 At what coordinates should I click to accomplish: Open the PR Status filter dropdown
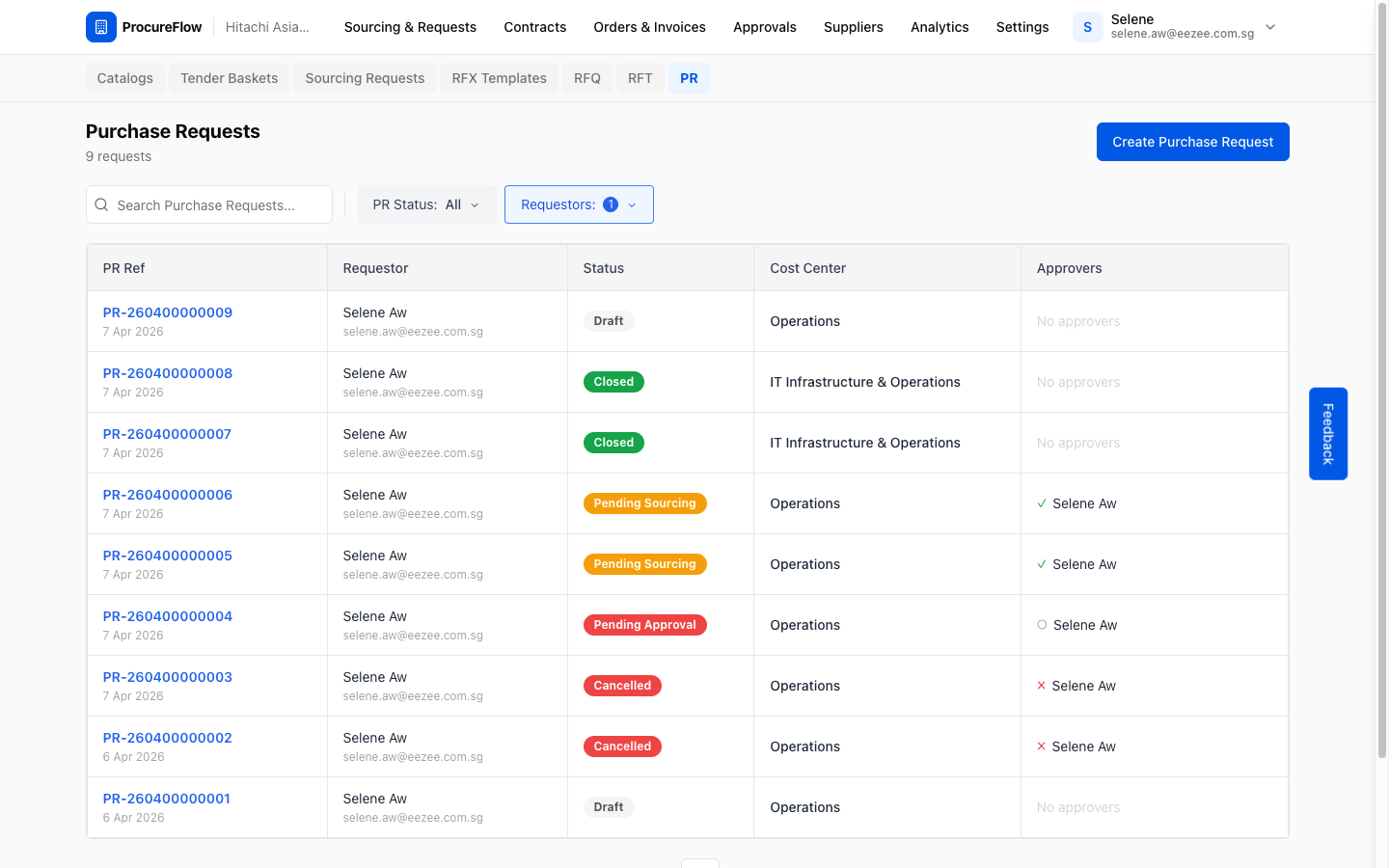[x=426, y=204]
